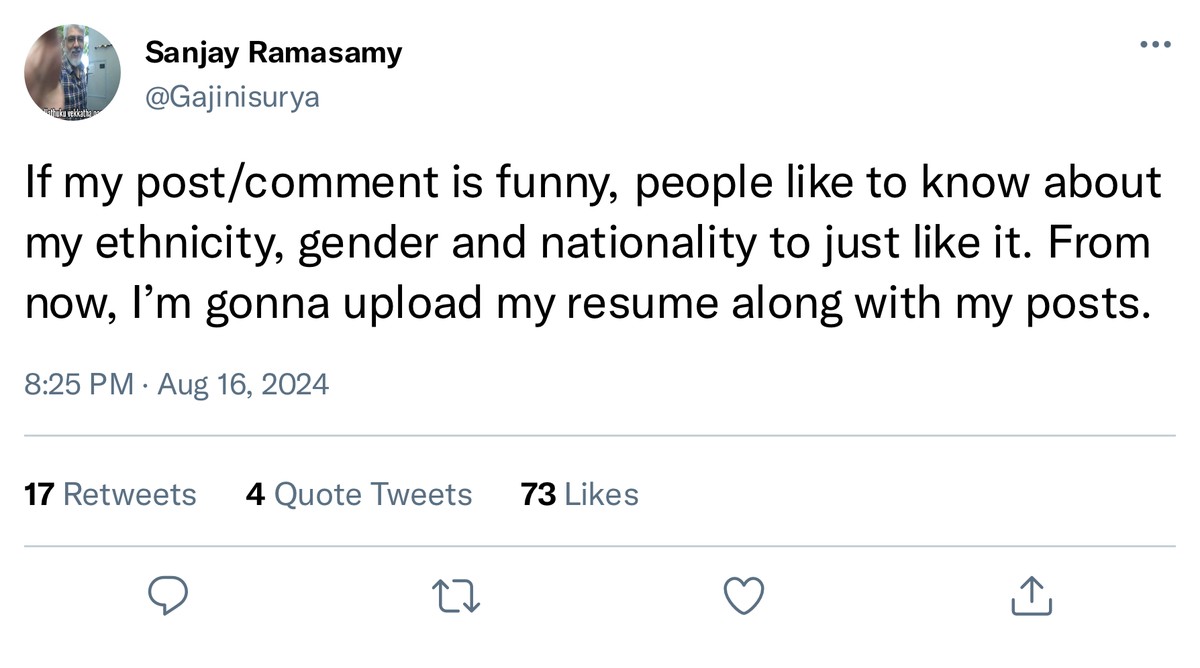The width and height of the screenshot is (1200, 668).
Task: View the 4 Quote Tweets list
Action: tap(359, 494)
